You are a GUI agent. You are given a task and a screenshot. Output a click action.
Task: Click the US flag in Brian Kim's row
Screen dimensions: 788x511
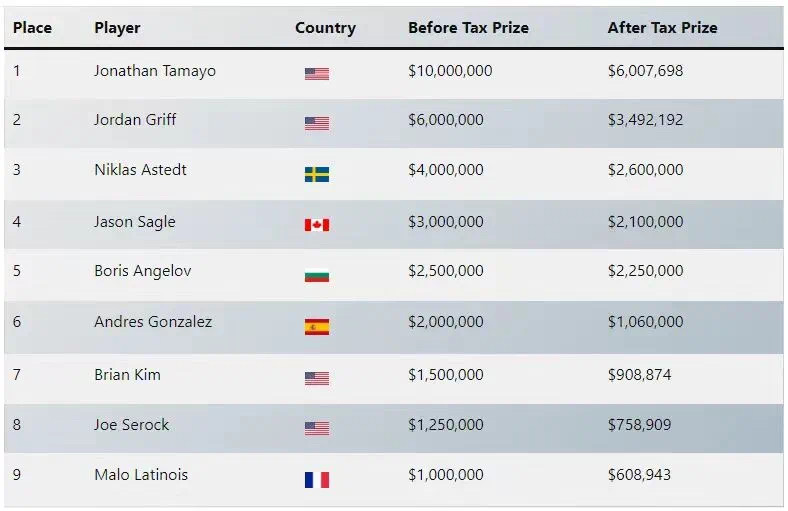(316, 378)
